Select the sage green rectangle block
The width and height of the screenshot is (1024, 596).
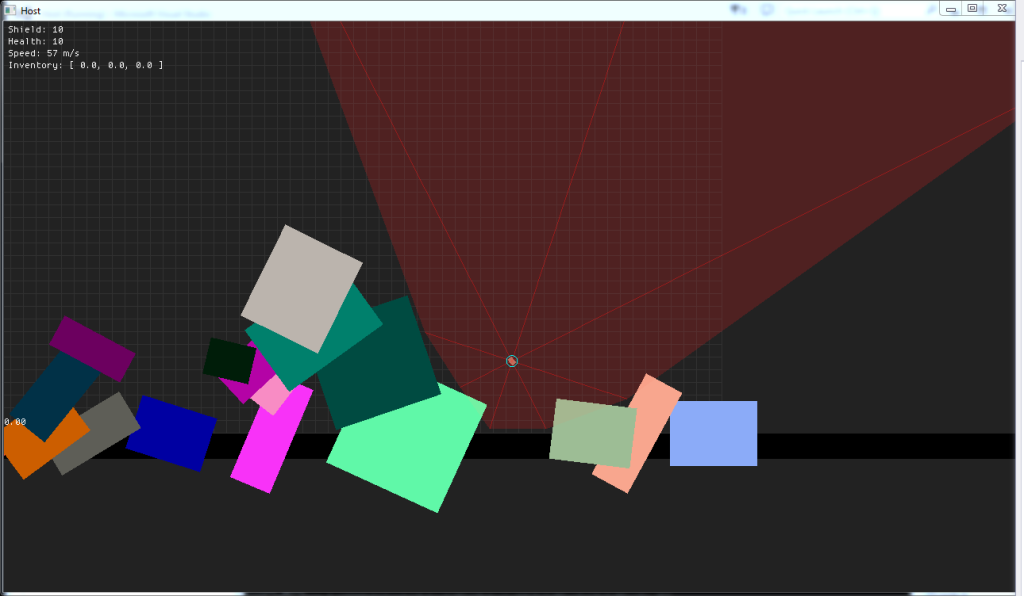point(592,433)
